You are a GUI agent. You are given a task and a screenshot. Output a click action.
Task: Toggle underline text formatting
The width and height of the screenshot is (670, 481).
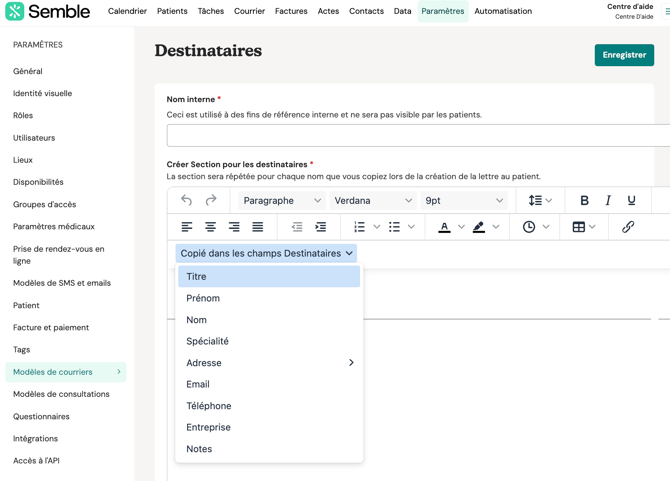(x=631, y=200)
